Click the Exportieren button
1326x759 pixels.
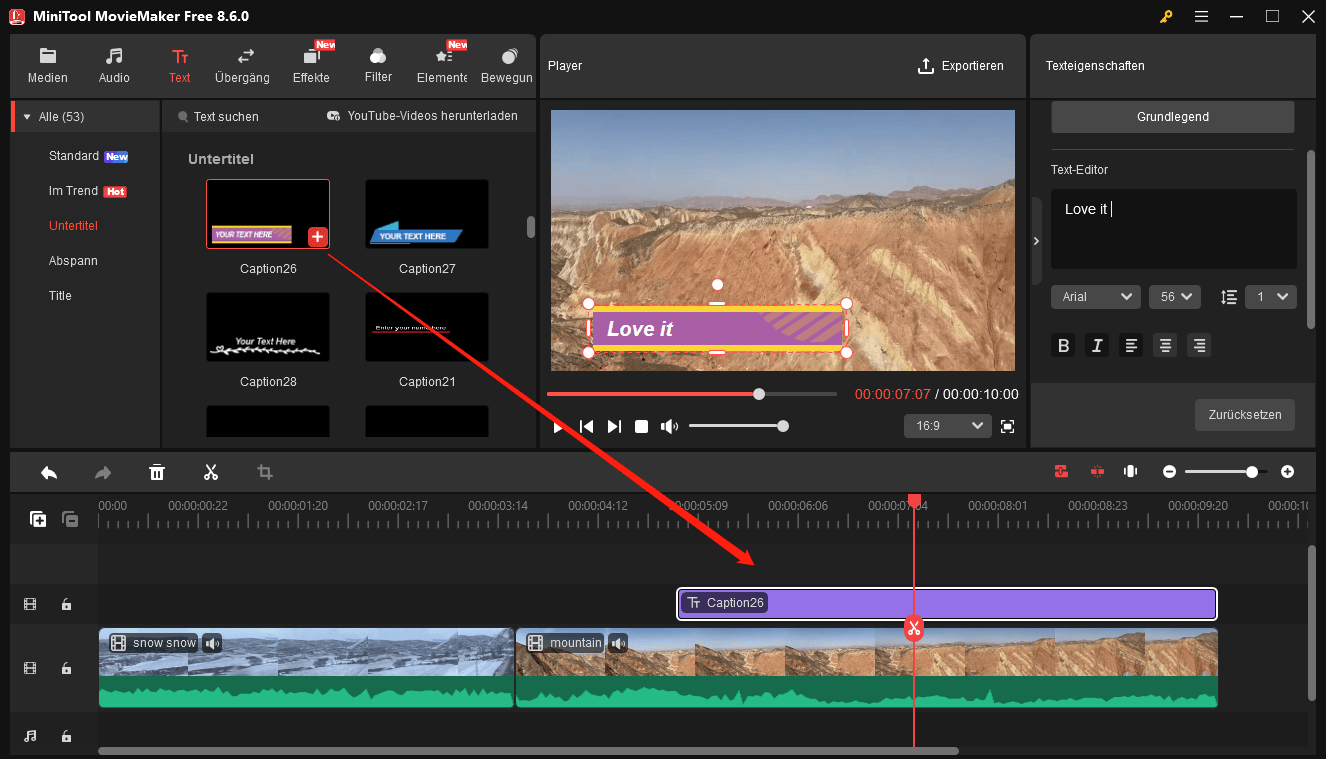click(961, 65)
